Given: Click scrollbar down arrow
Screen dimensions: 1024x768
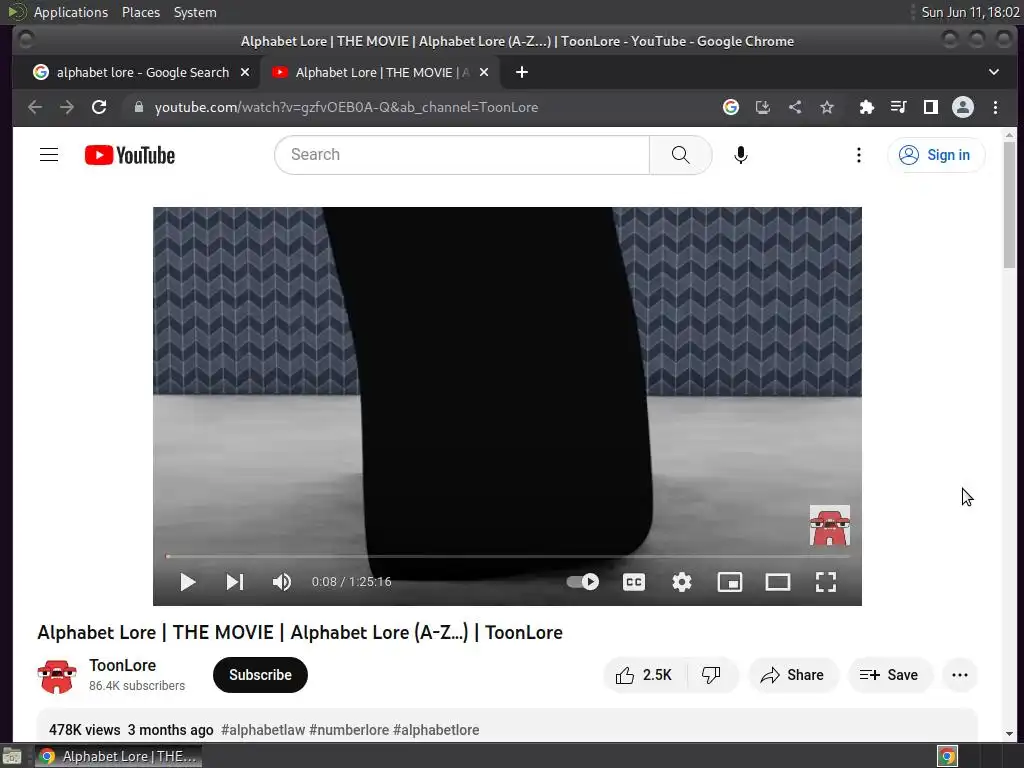Looking at the screenshot, I should pos(1010,734).
